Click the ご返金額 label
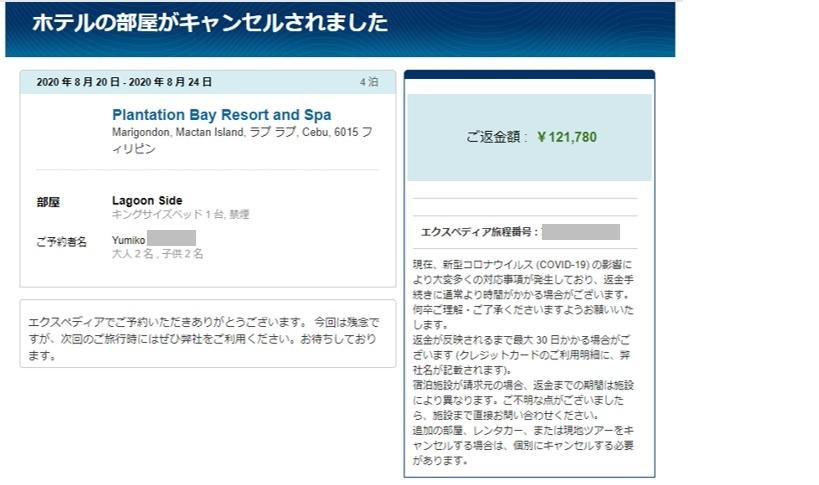Viewport: 819px width, 485px height. (x=496, y=137)
